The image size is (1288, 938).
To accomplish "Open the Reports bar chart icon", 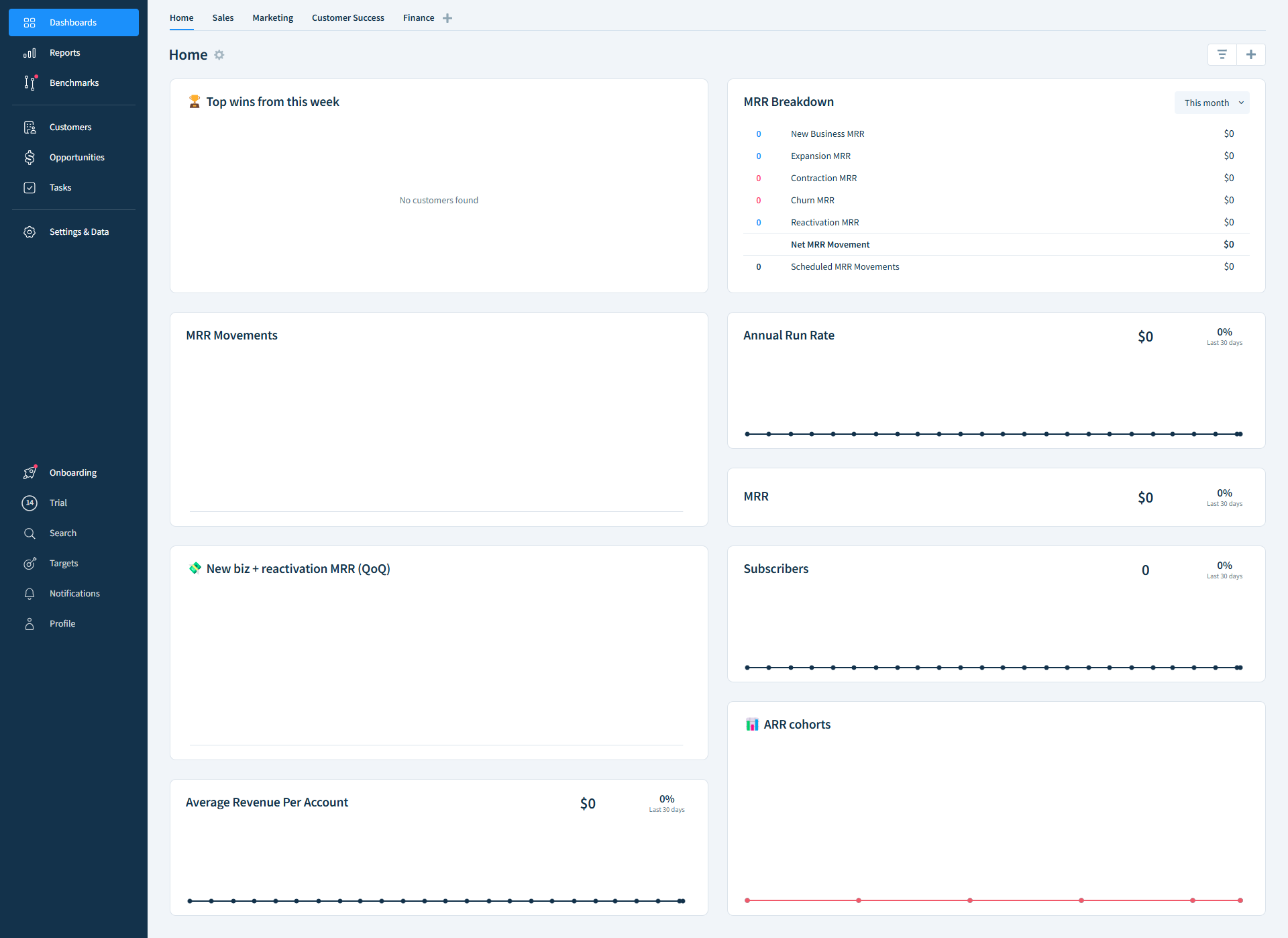I will coord(30,53).
